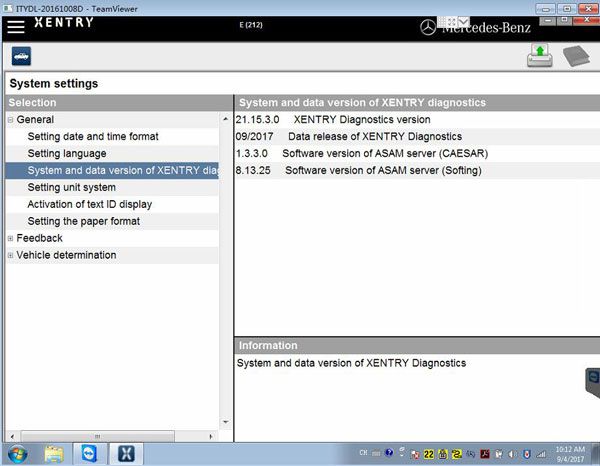Screen dimensions: 600x466
Task: Click the yellow 22 tray icon
Action: pos(429,454)
